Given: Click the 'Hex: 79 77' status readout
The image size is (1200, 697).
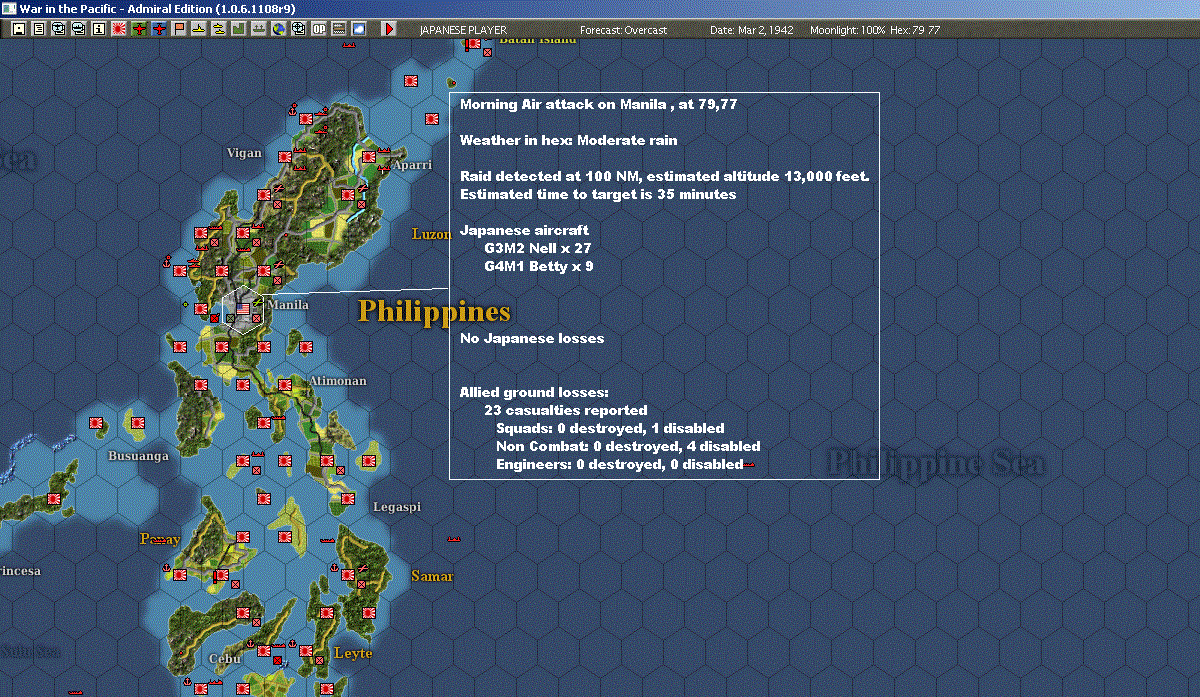Looking at the screenshot, I should [915, 30].
